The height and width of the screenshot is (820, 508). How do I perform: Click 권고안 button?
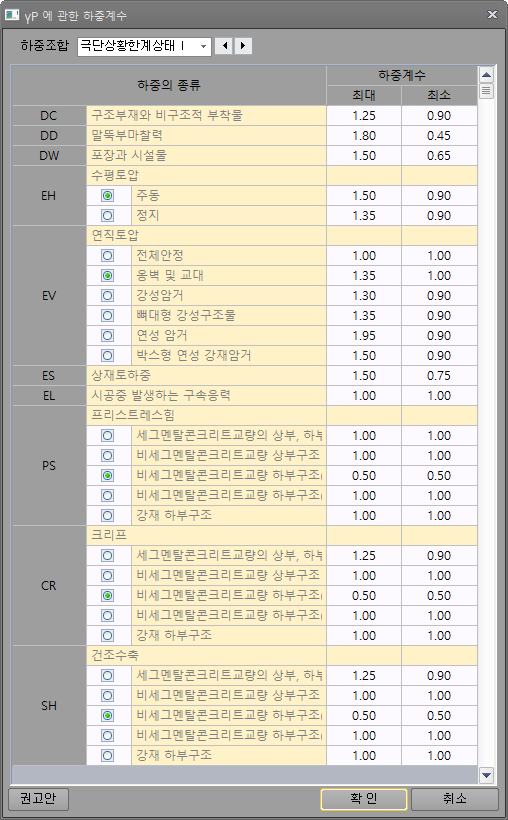38,799
